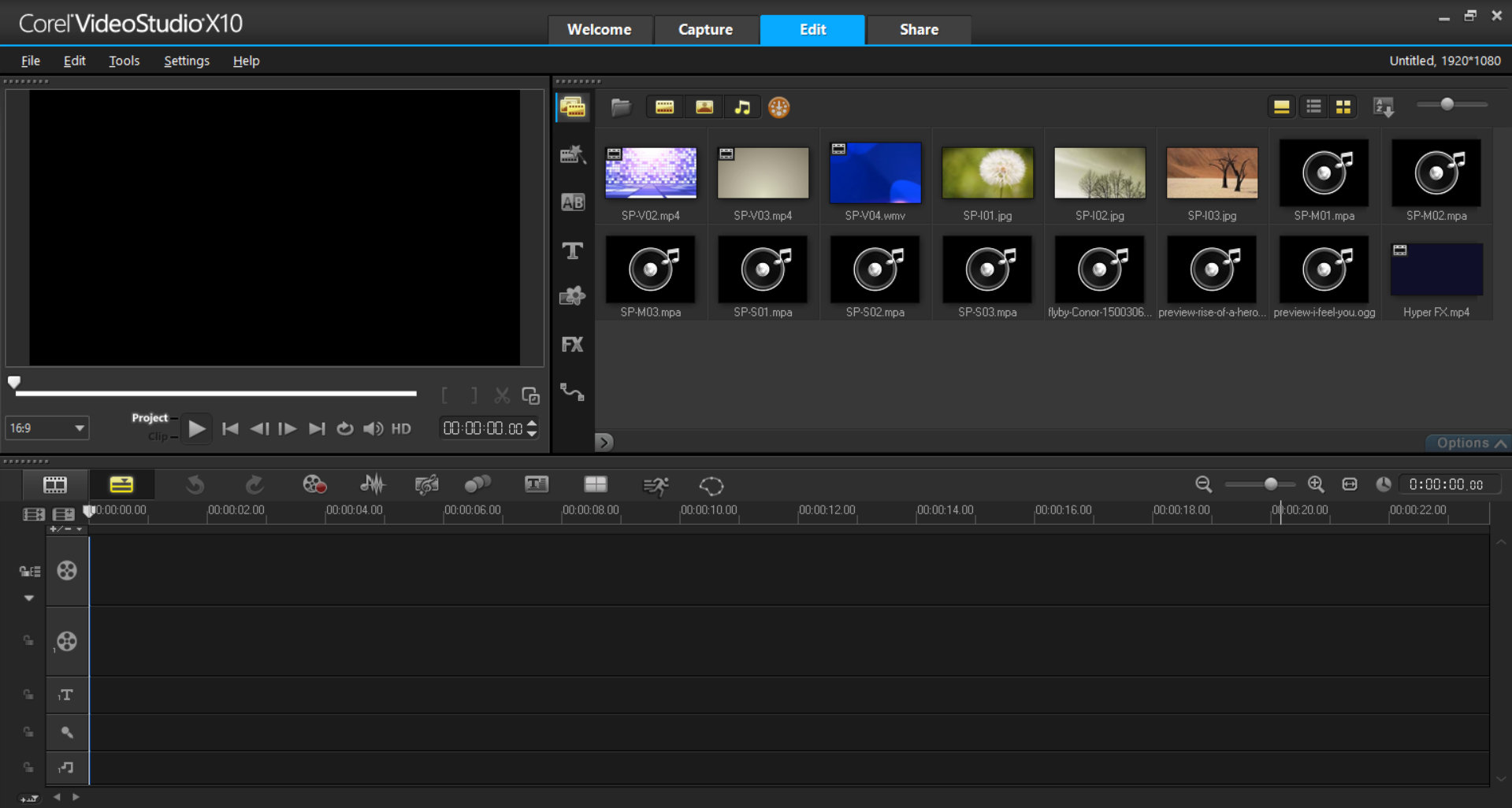
Task: Open the Subtitle Editor
Action: (x=537, y=484)
